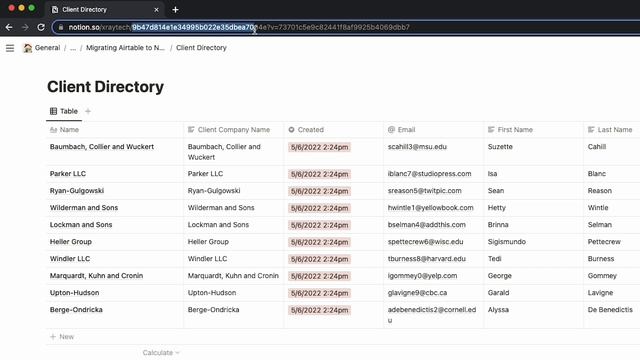Screen dimensions: 640x360
Task: Open the Parker LLC record name
Action: (68, 174)
